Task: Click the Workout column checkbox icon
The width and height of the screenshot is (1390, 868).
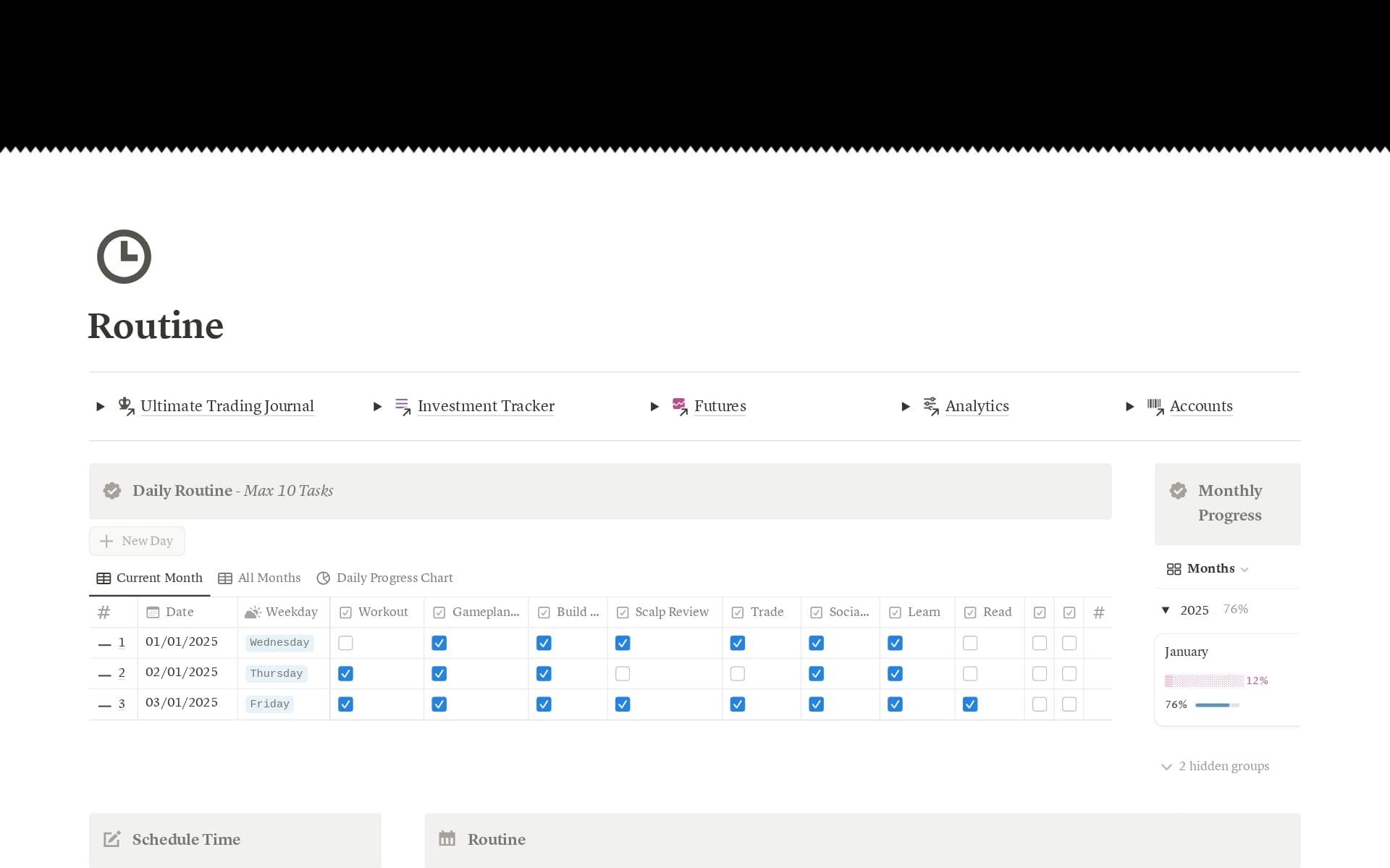Action: (x=345, y=612)
